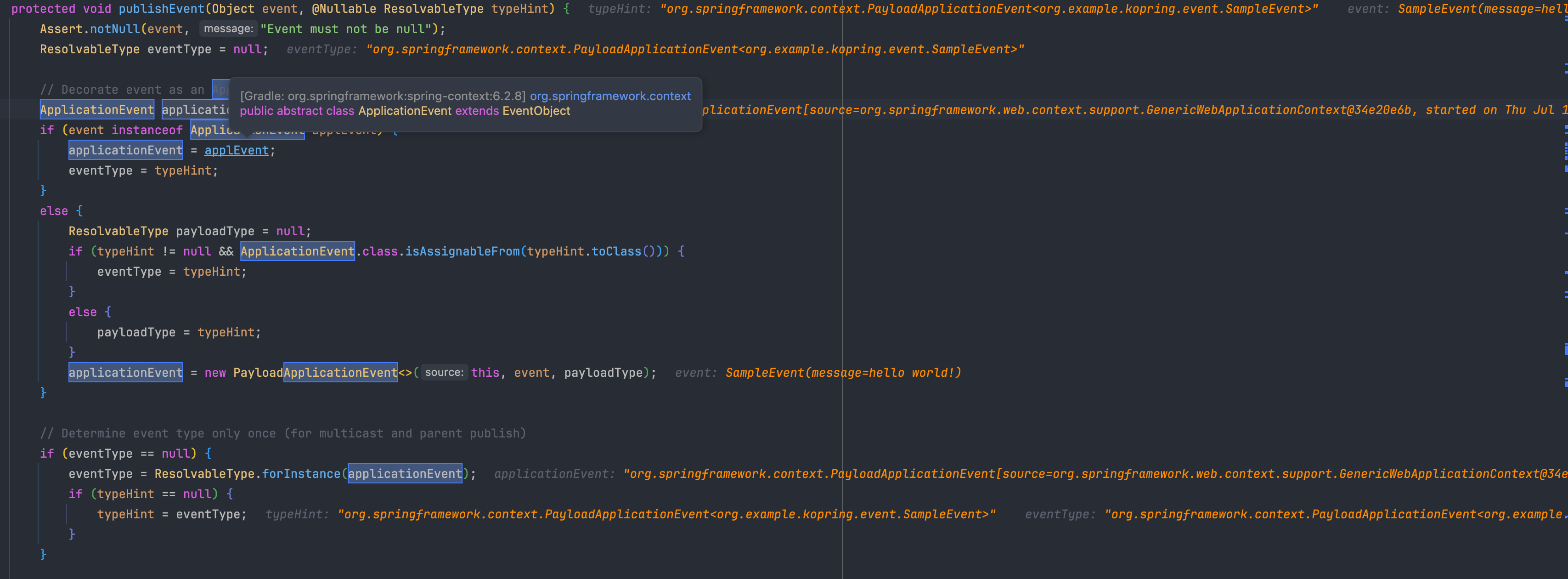This screenshot has width=1568, height=579.
Task: Click the PayloadApplicationEvent constructor call
Action: click(x=315, y=373)
